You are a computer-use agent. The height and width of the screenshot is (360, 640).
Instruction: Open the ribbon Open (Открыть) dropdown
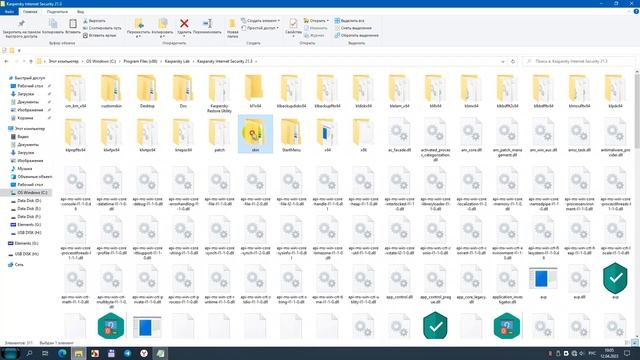click(316, 20)
